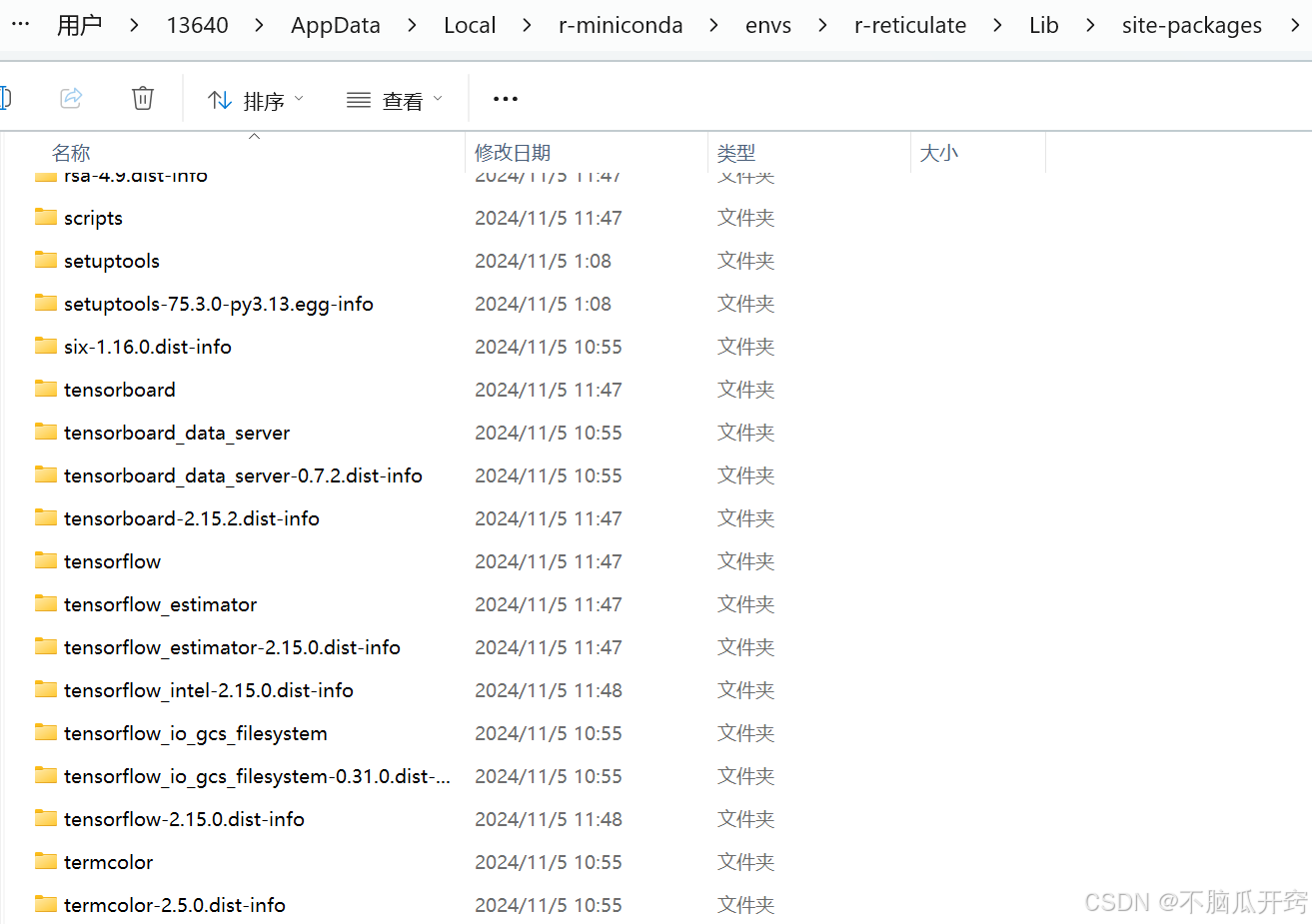Click the date in the tensorboard-2.15.2.dist-info row
This screenshot has height=924, width=1312.
coord(549,518)
